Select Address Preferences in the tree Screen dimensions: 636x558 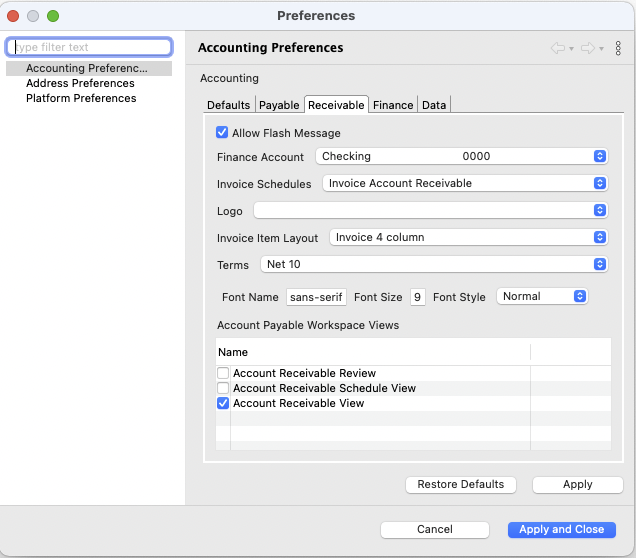80,83
